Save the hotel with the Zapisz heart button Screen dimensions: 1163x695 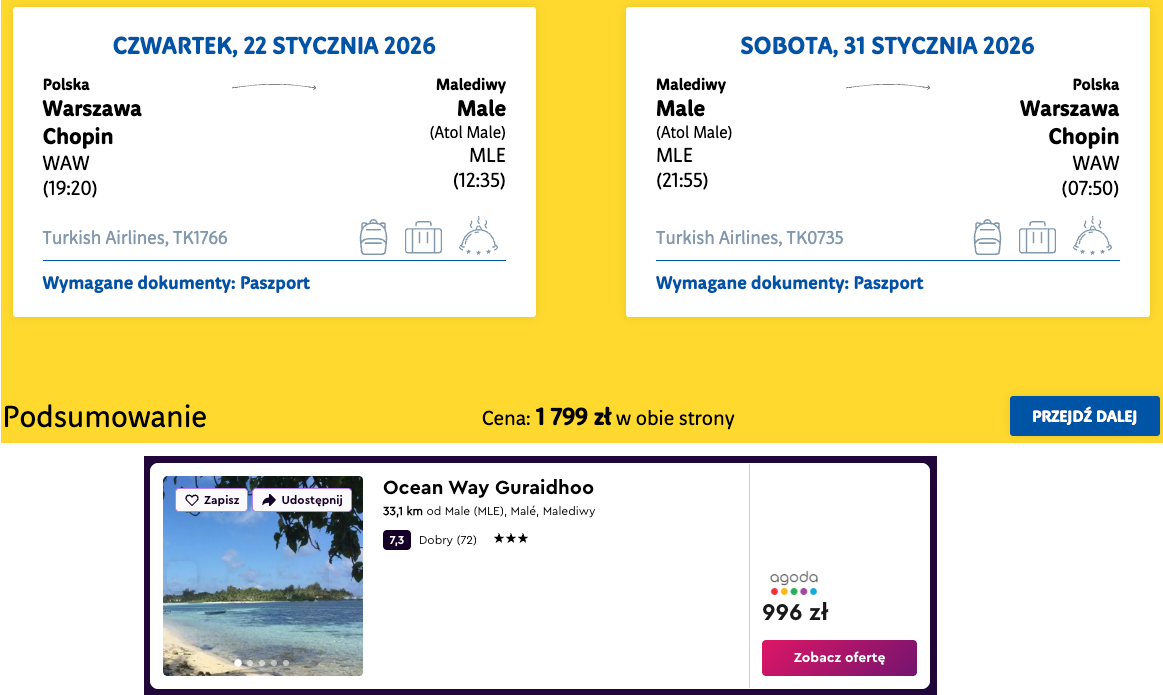coord(212,500)
